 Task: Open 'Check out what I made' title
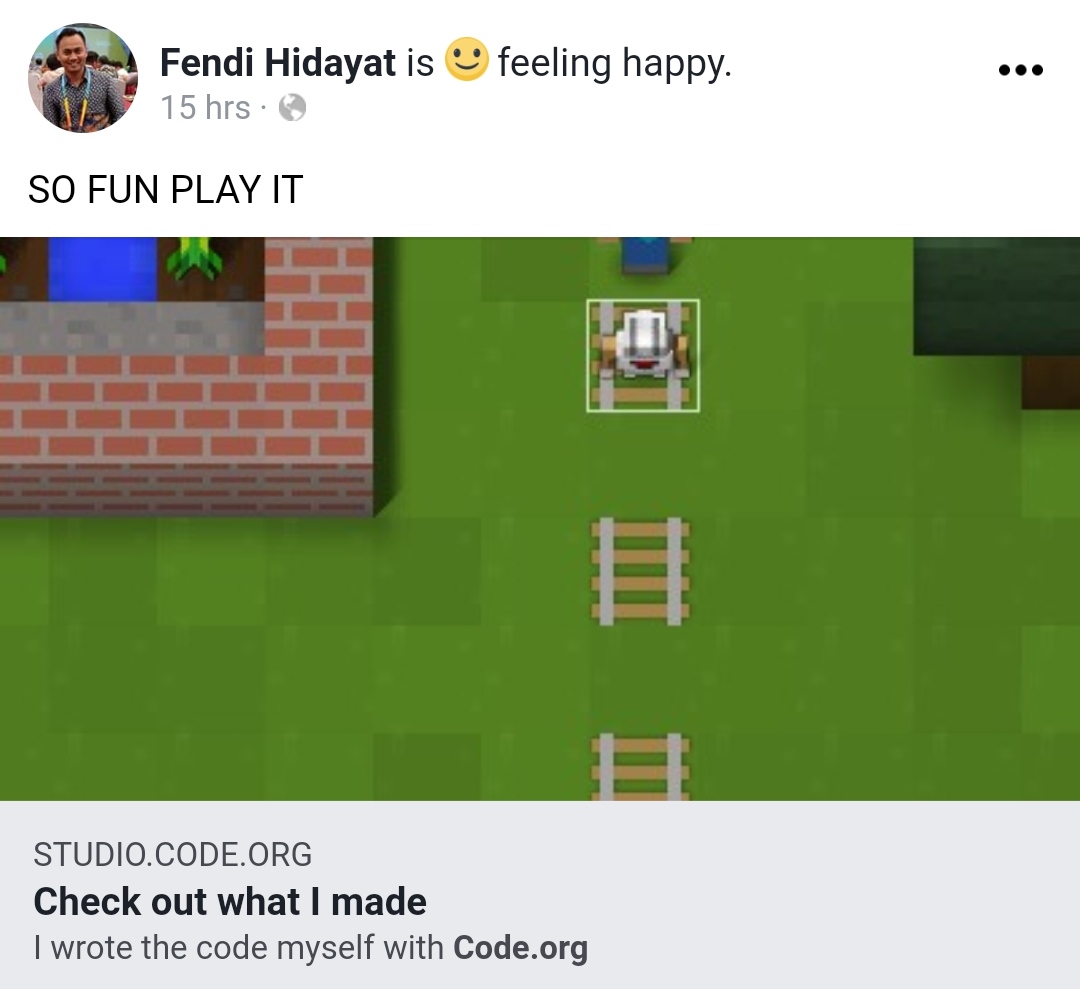click(230, 902)
